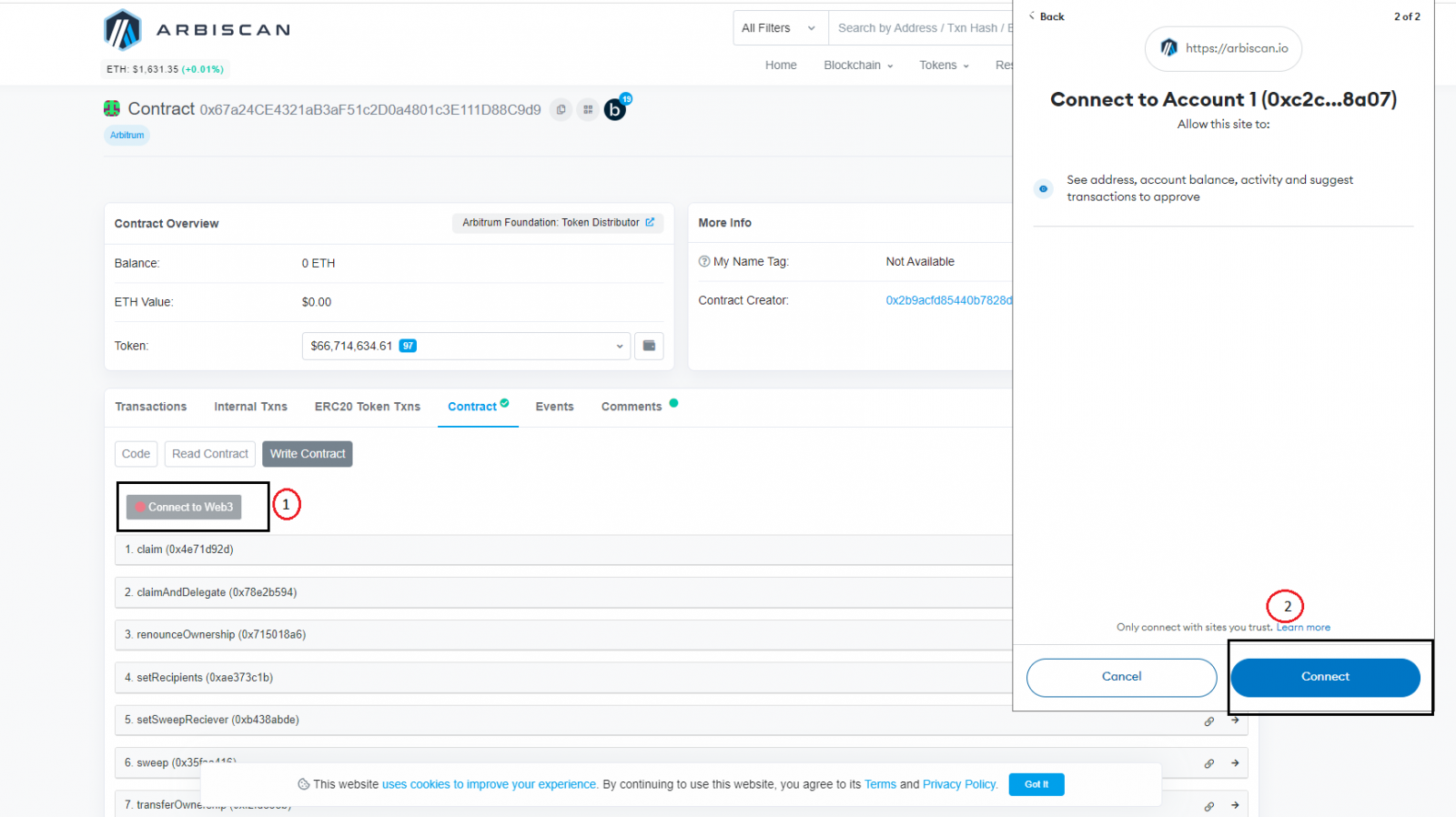
Task: Expand the claimAndDelegate function row
Action: [x=563, y=592]
